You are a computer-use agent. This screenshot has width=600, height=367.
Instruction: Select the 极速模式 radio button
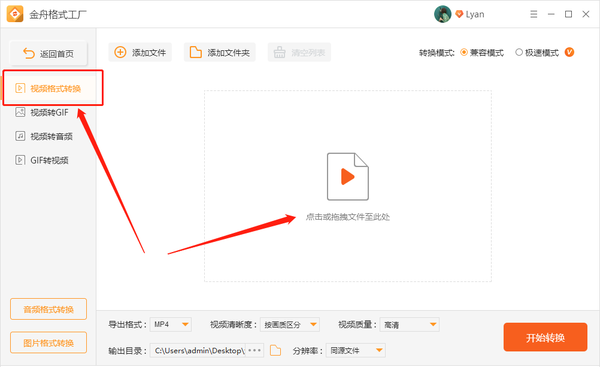pos(519,52)
